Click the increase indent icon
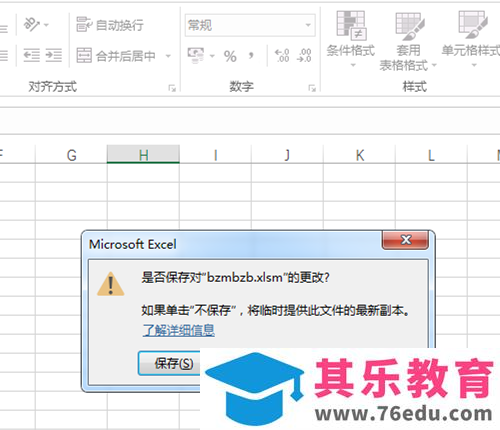 coord(54,55)
